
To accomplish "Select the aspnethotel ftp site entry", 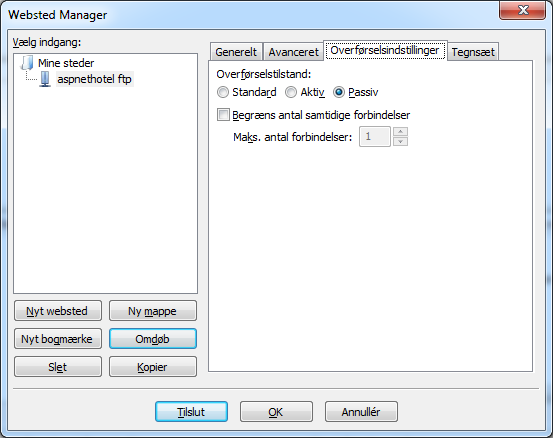I will tap(94, 79).
